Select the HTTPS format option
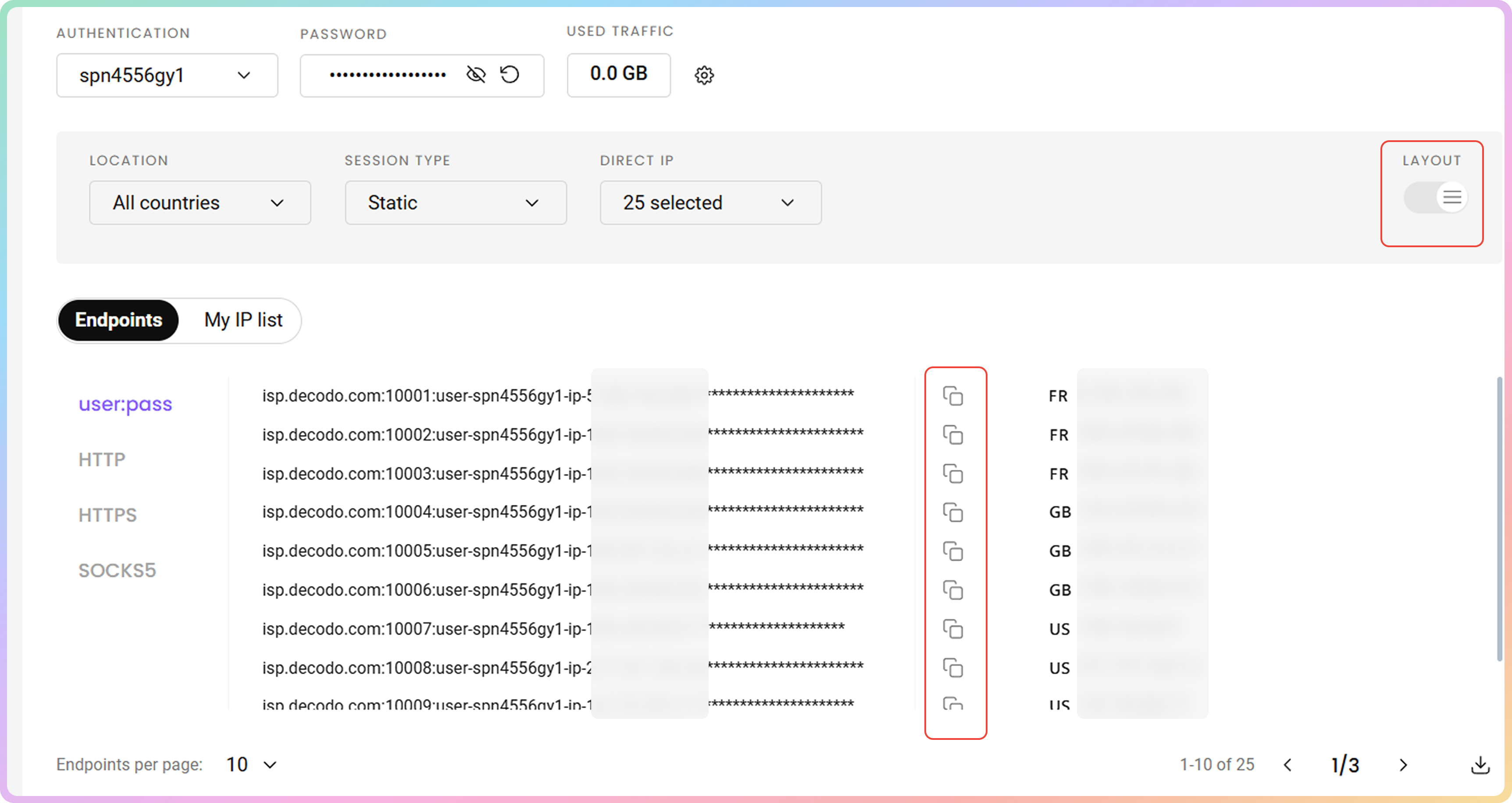Image resolution: width=1512 pixels, height=803 pixels. (107, 515)
